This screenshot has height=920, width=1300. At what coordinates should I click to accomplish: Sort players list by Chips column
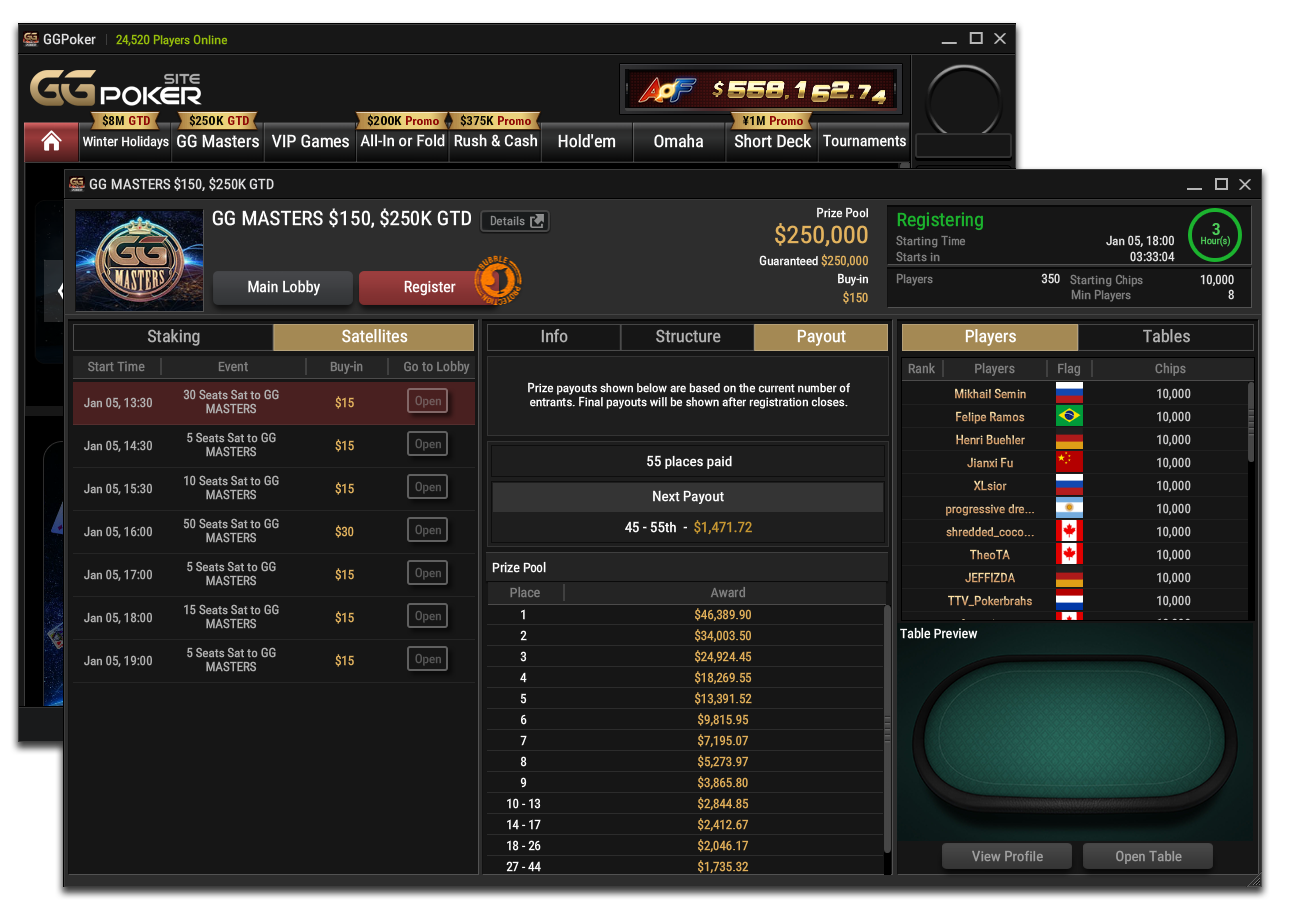coord(1169,369)
